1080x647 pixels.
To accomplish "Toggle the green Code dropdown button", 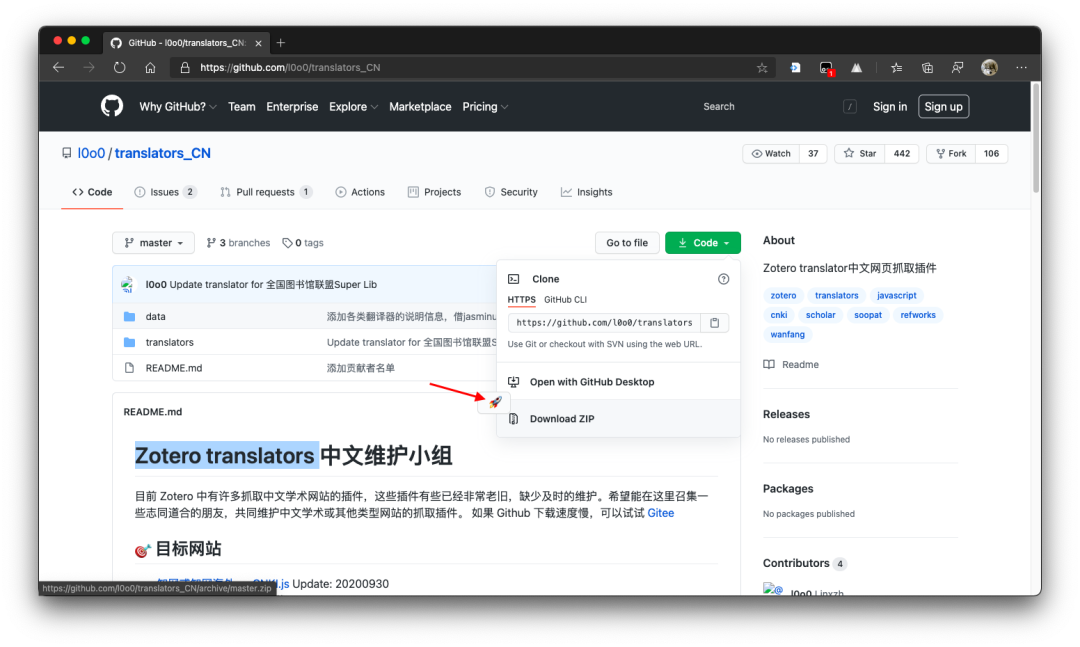I will tap(703, 243).
